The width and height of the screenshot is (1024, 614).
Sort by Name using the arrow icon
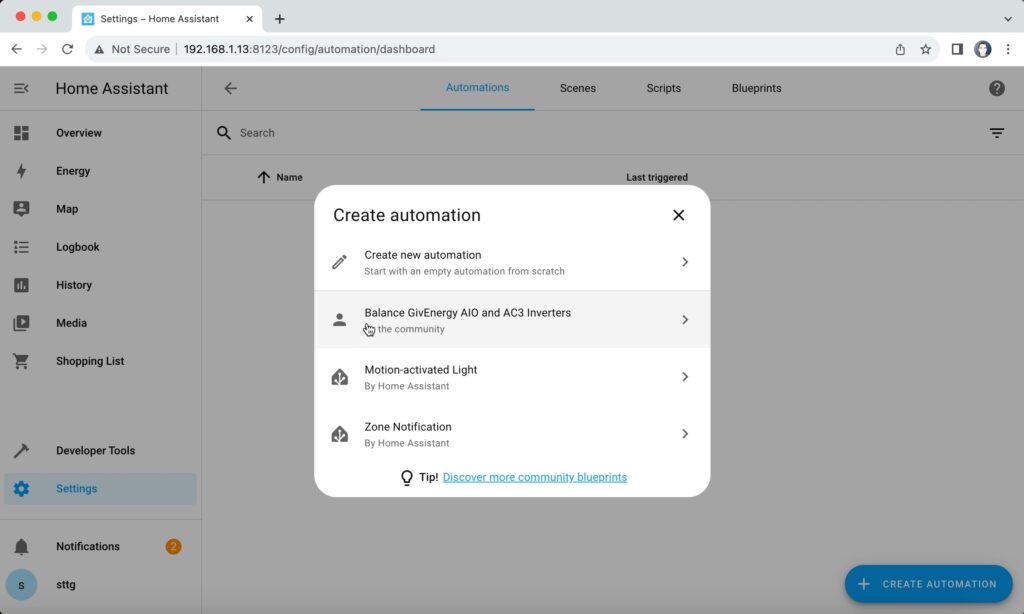263,178
